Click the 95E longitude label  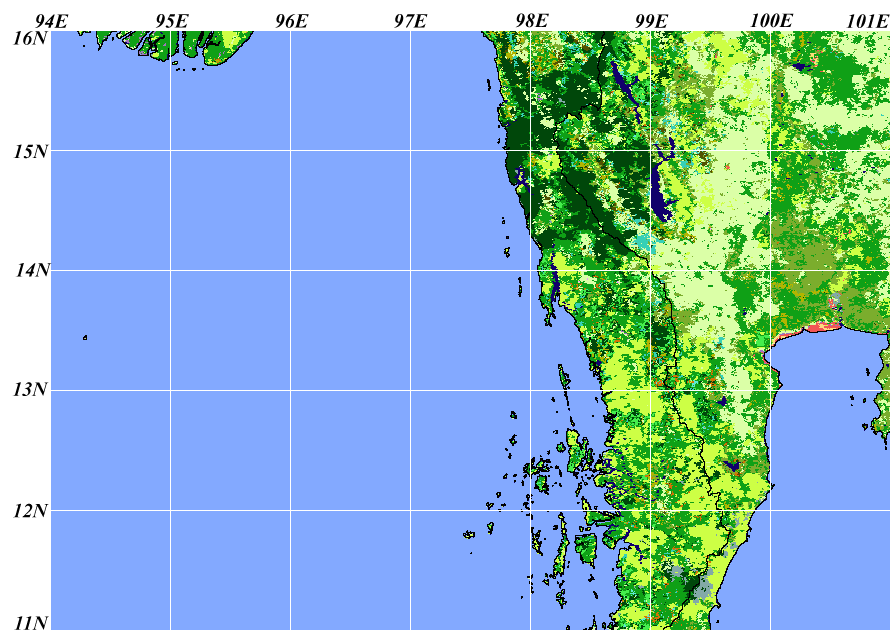(x=171, y=22)
